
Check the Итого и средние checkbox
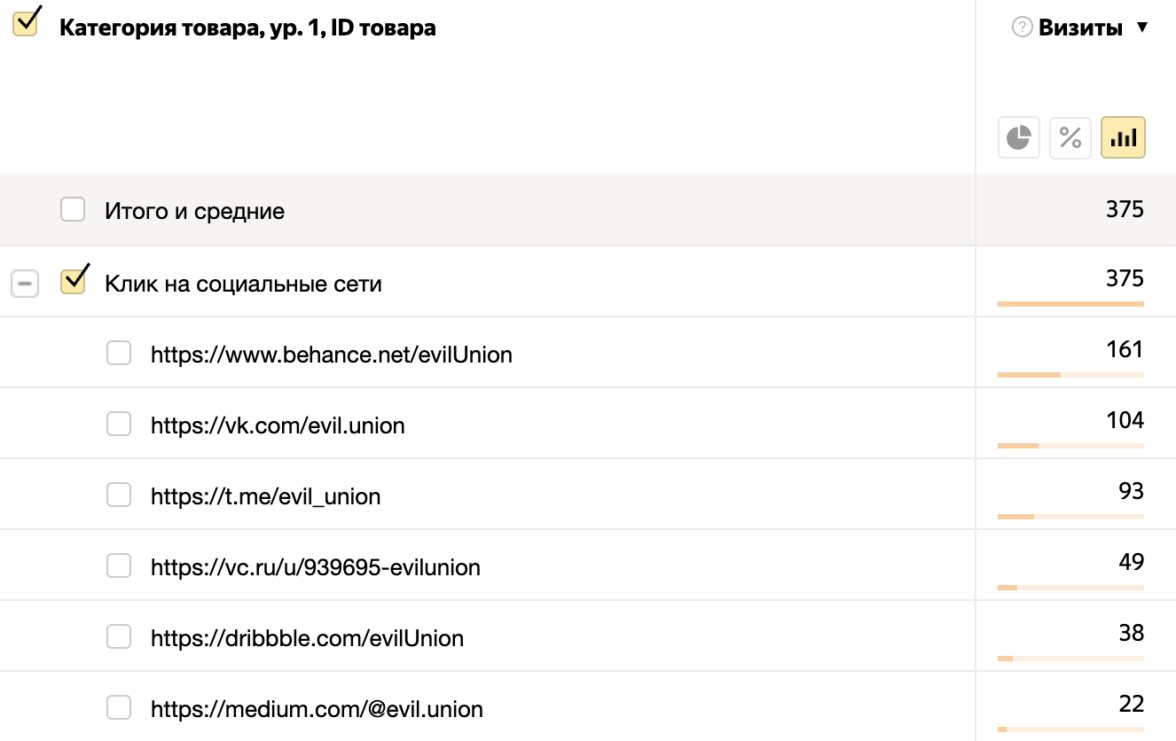[x=73, y=210]
